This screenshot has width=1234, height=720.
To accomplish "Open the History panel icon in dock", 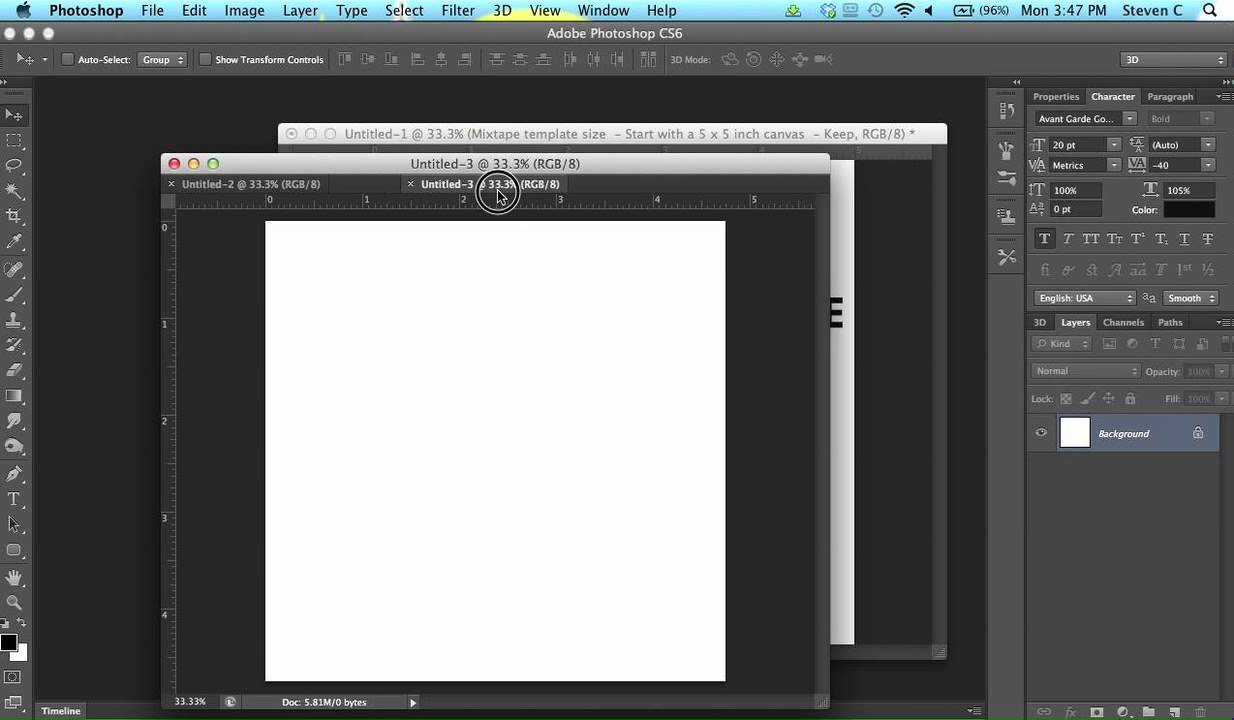I will coord(1007,113).
